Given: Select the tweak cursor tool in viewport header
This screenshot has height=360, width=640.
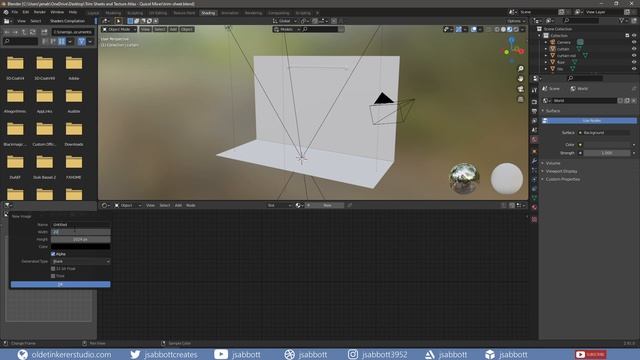Looking at the screenshot, I should click(118, 21).
